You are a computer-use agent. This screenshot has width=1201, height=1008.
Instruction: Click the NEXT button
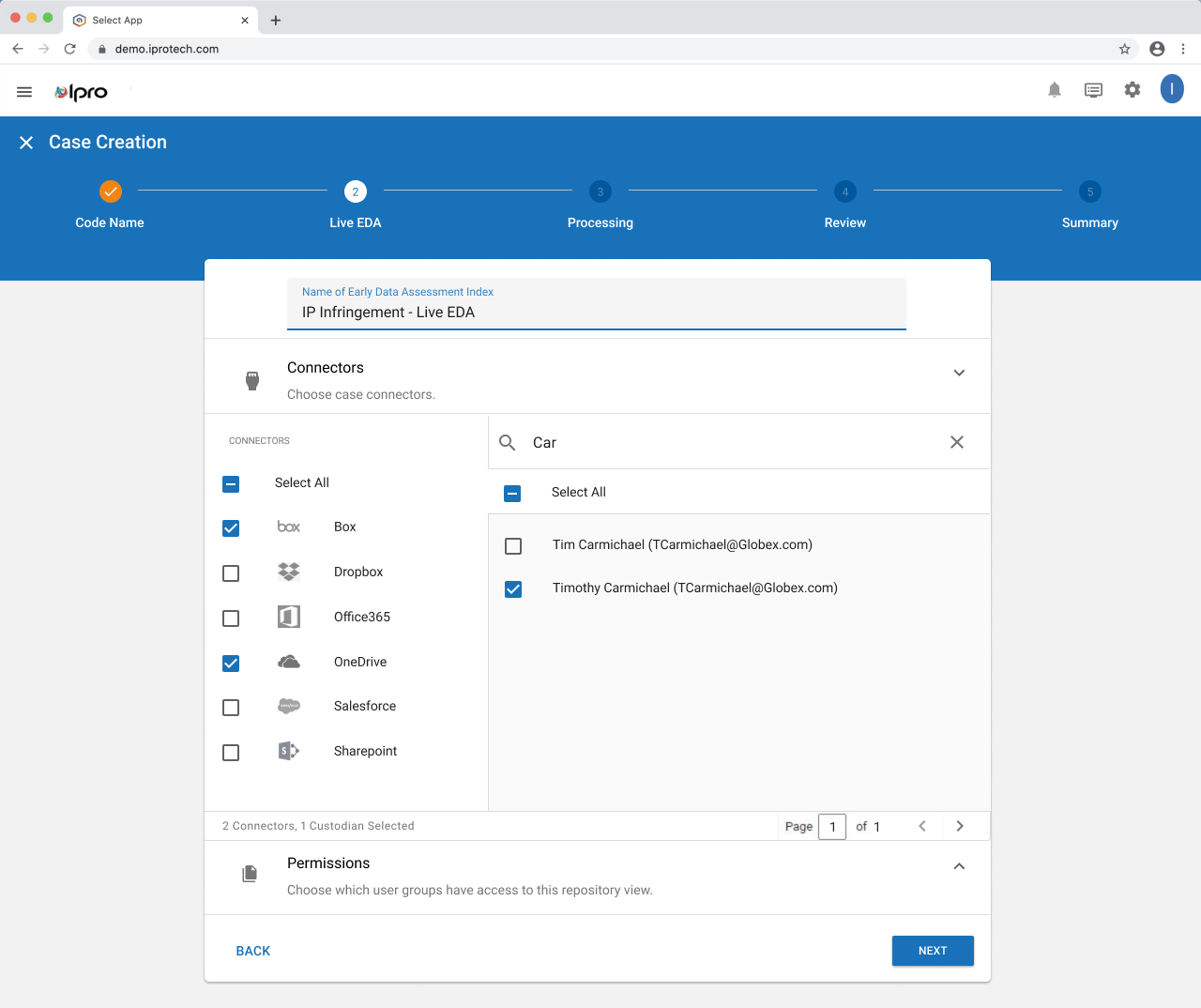click(x=933, y=951)
